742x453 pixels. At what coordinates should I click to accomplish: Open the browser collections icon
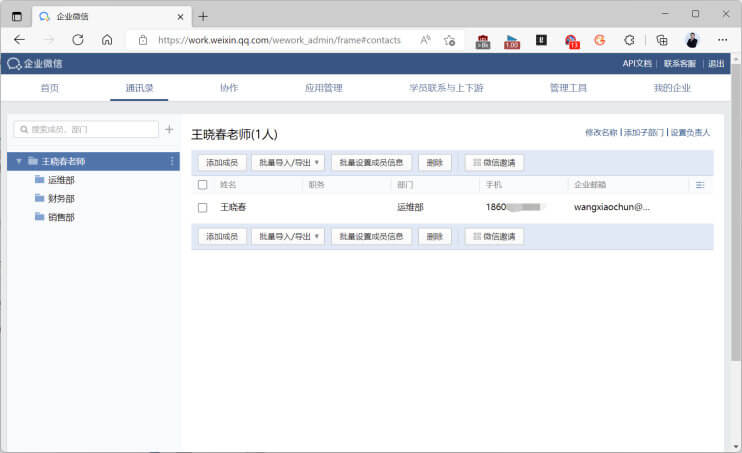[662, 40]
